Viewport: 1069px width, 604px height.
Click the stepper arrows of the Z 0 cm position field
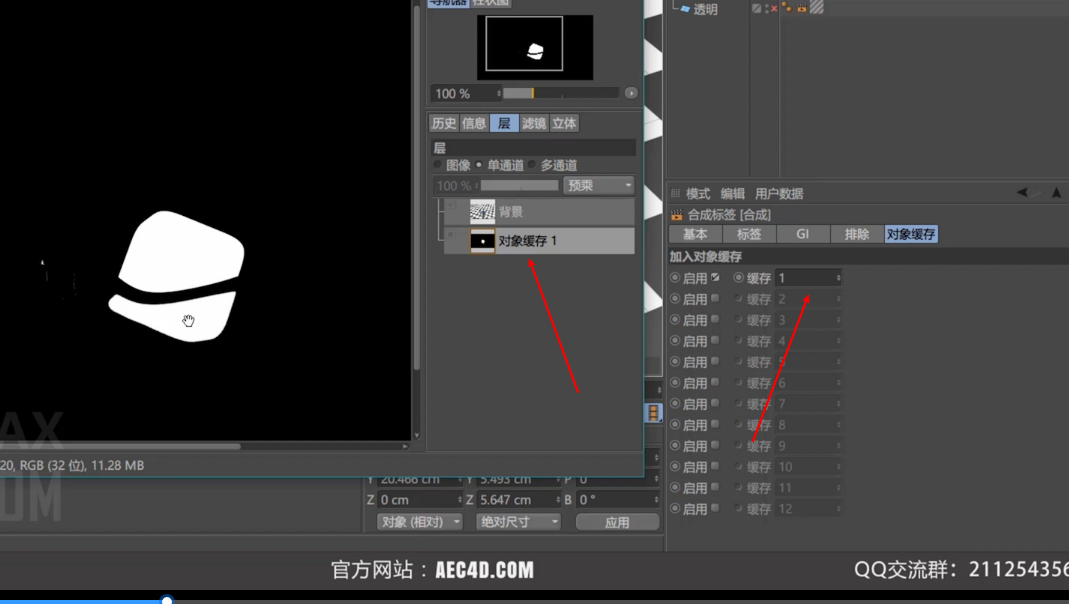point(460,500)
